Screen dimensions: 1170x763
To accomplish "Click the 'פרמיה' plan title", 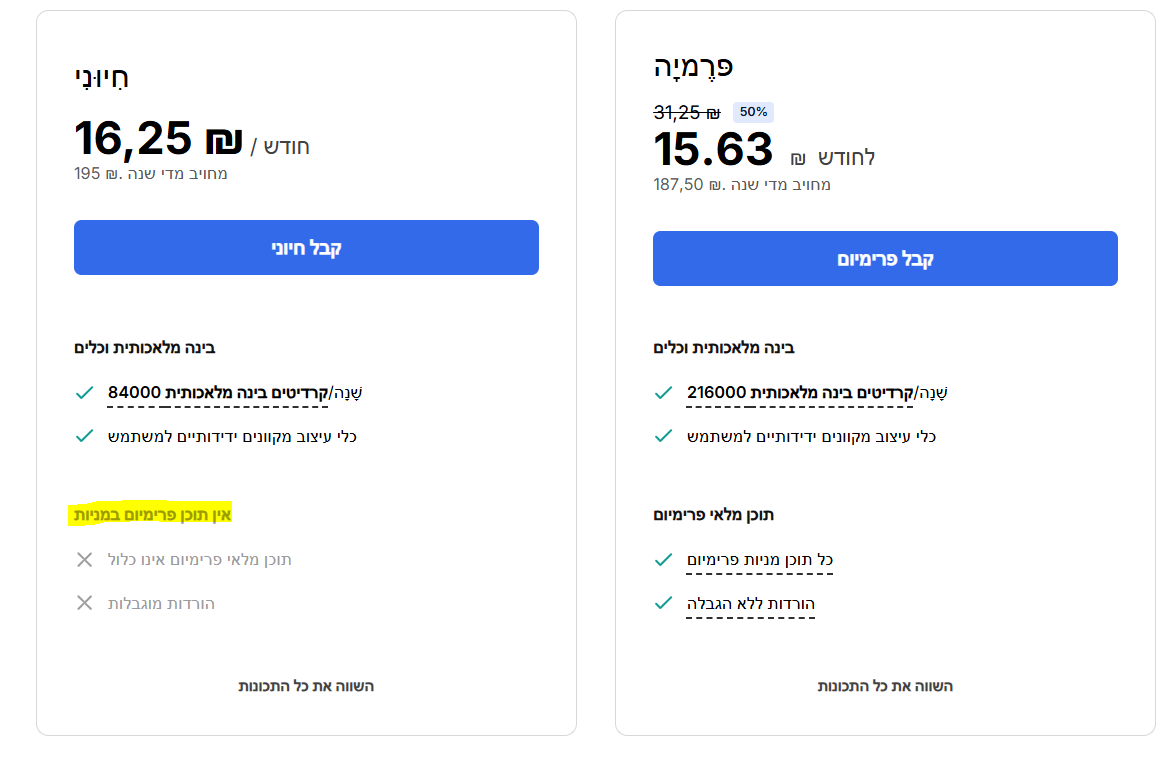I will pyautogui.click(x=693, y=67).
